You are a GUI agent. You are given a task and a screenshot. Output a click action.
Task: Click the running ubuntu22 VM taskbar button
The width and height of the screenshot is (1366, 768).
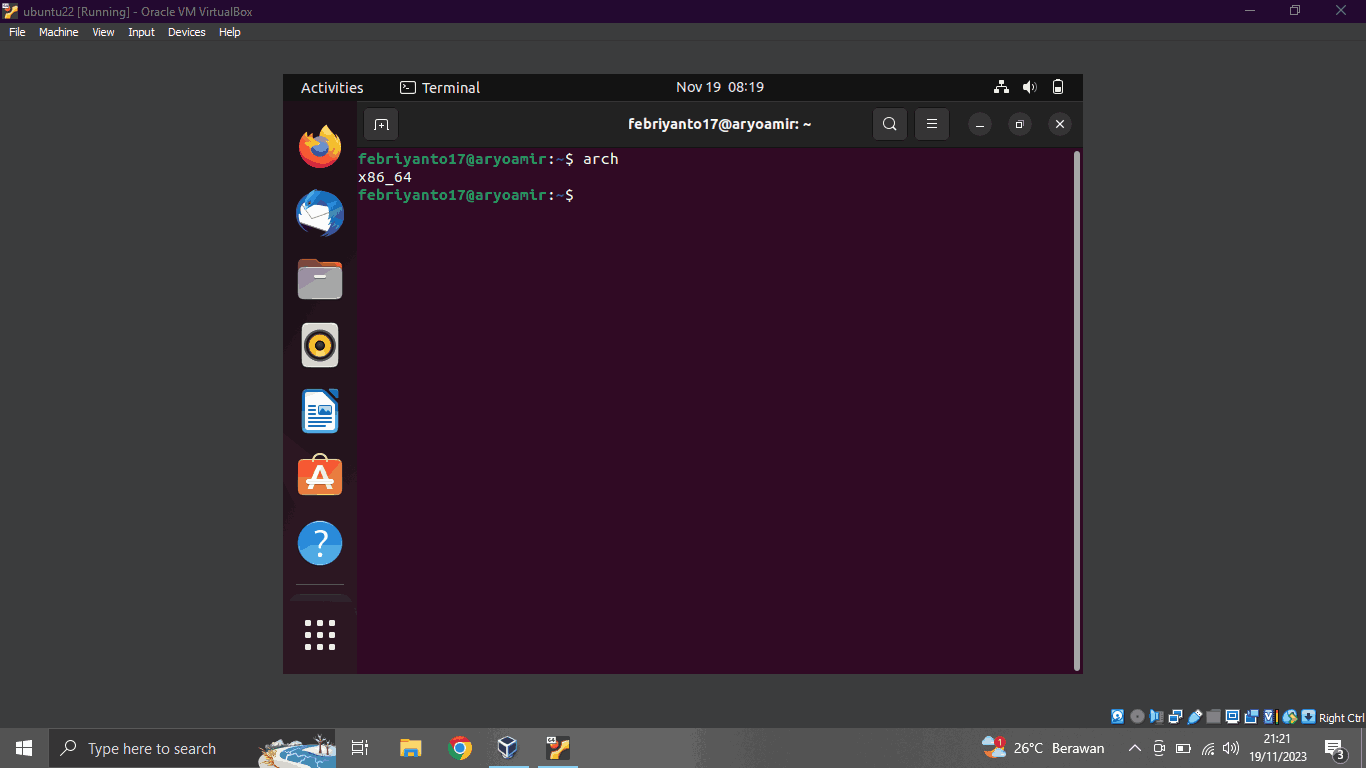(x=557, y=748)
